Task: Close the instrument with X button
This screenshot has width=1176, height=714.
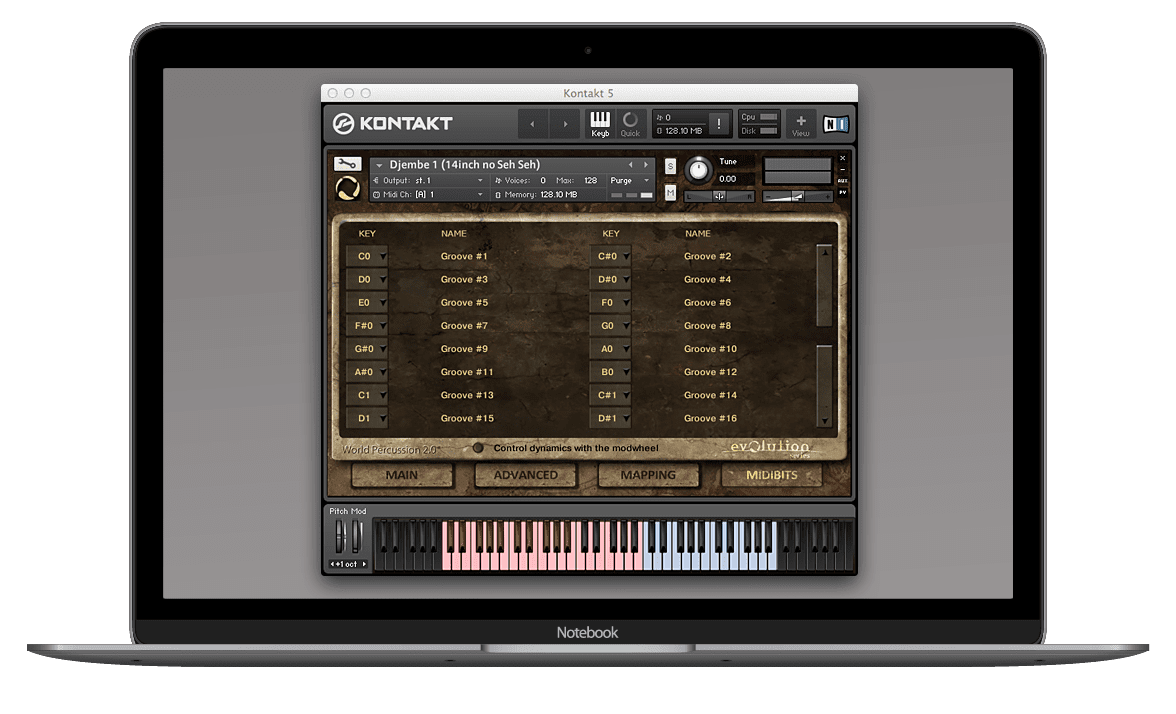Action: click(x=842, y=158)
